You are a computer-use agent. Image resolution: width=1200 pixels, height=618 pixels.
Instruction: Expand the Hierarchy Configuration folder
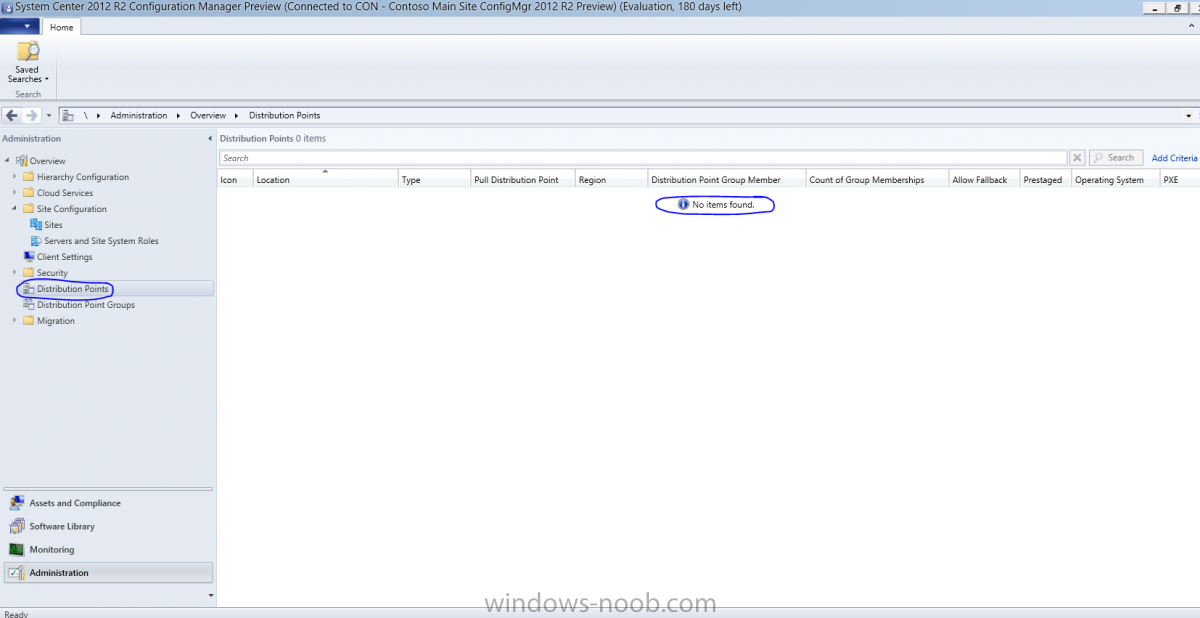pyautogui.click(x=15, y=177)
